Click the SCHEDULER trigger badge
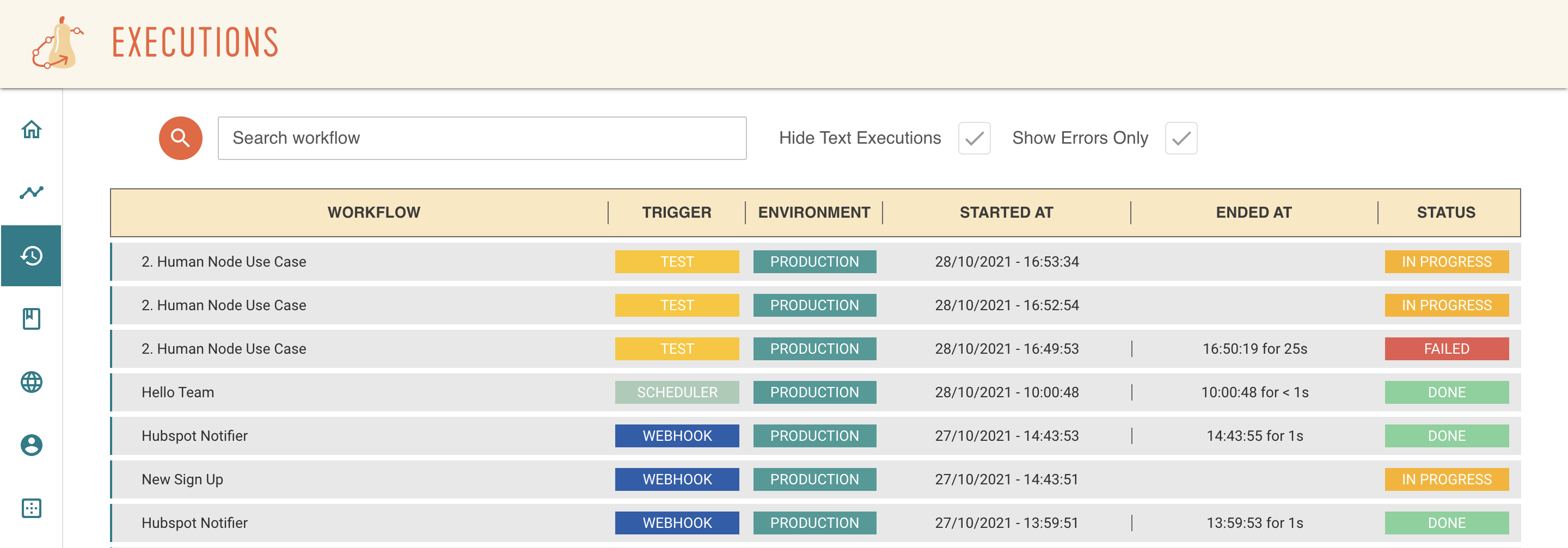The image size is (1568, 548). [x=677, y=392]
